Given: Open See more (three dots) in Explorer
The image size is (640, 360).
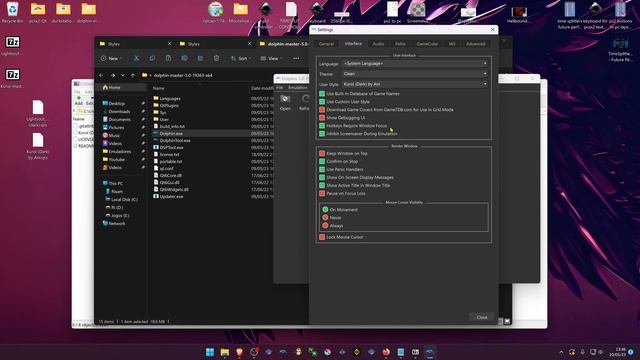Looking at the screenshot, I should tap(296, 58).
